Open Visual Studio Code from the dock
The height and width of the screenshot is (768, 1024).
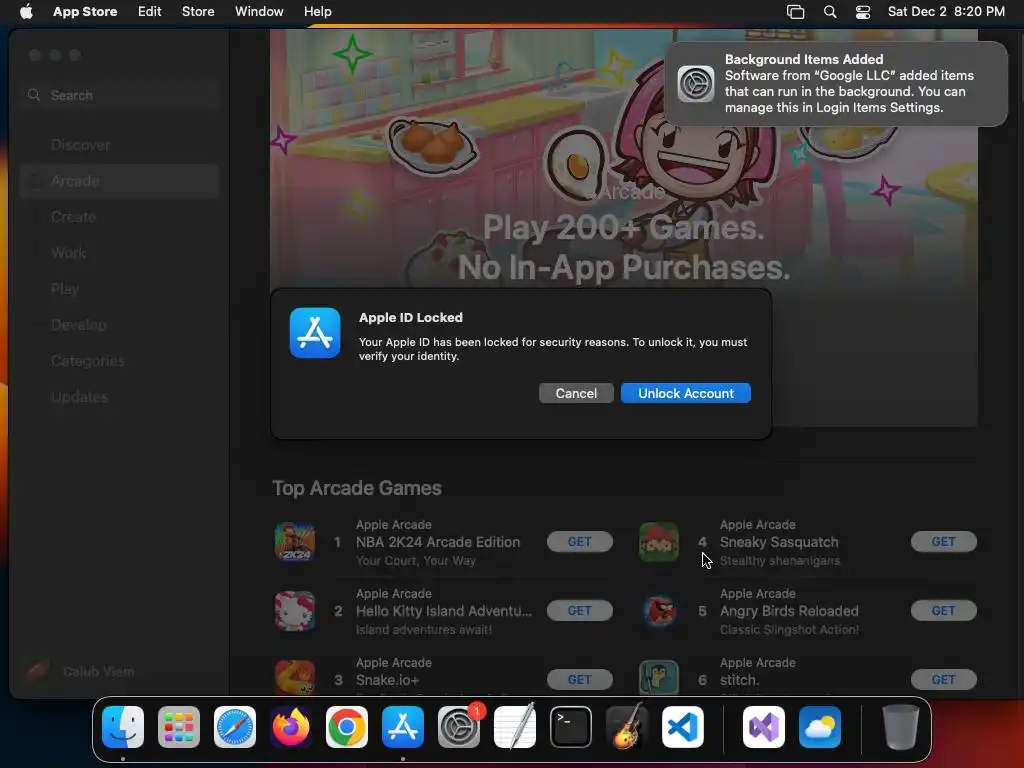click(682, 727)
